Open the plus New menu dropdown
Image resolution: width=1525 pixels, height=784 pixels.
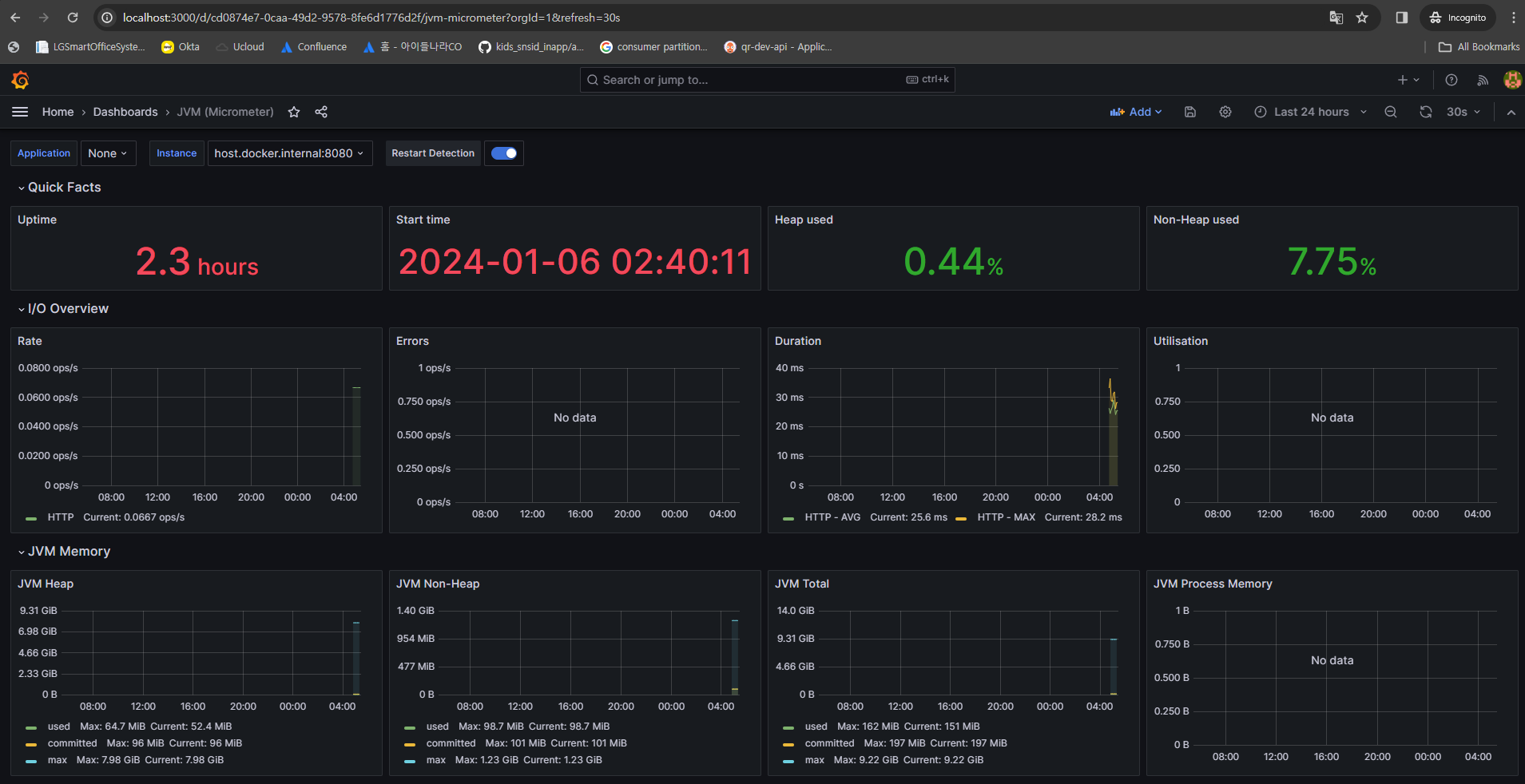(x=1408, y=80)
